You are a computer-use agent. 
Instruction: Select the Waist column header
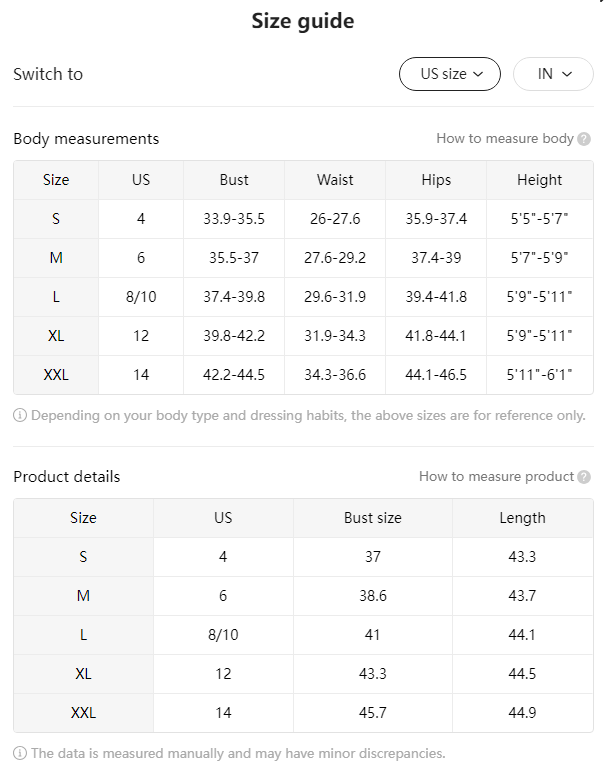tap(335, 180)
